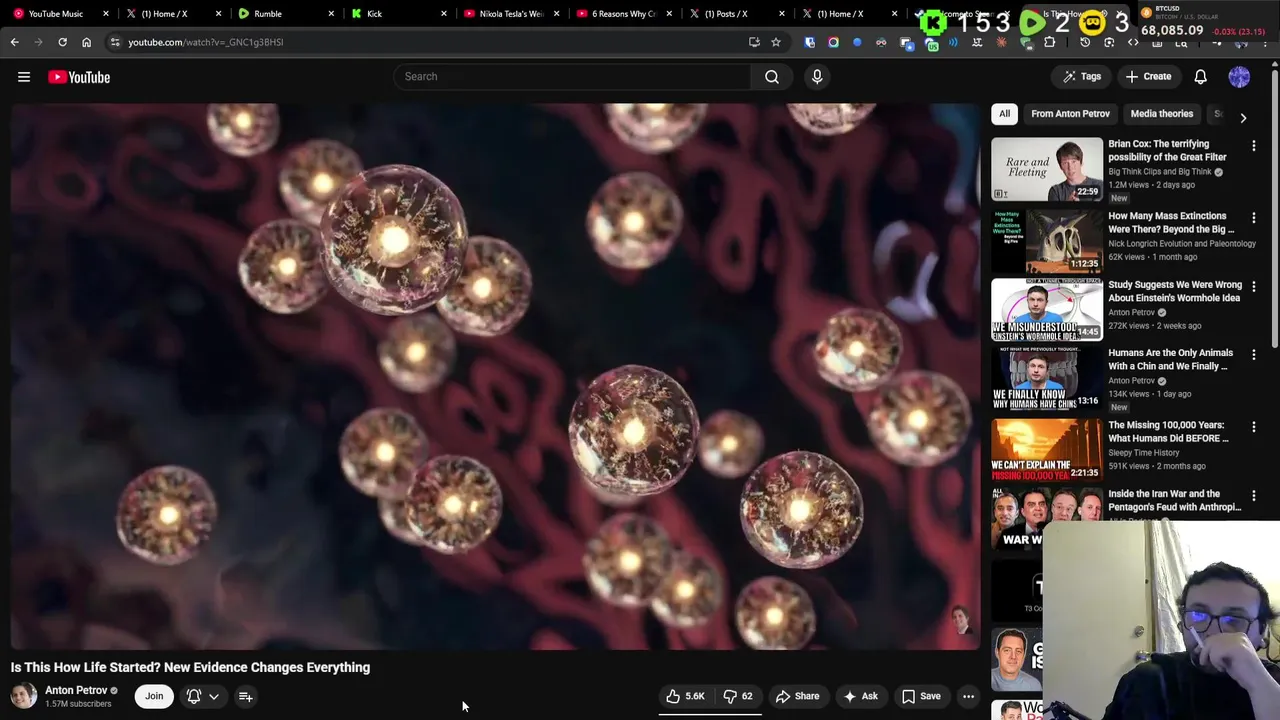
Task: Open The Missing 100,000 Years video thumbnail
Action: click(1047, 450)
